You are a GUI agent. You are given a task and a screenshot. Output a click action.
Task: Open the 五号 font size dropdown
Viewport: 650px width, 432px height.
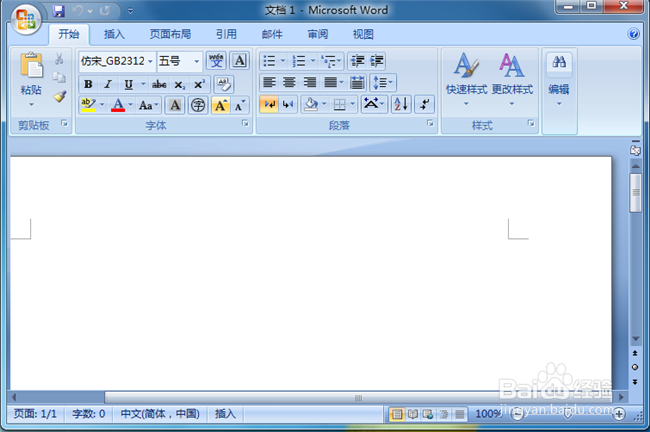coord(197,61)
